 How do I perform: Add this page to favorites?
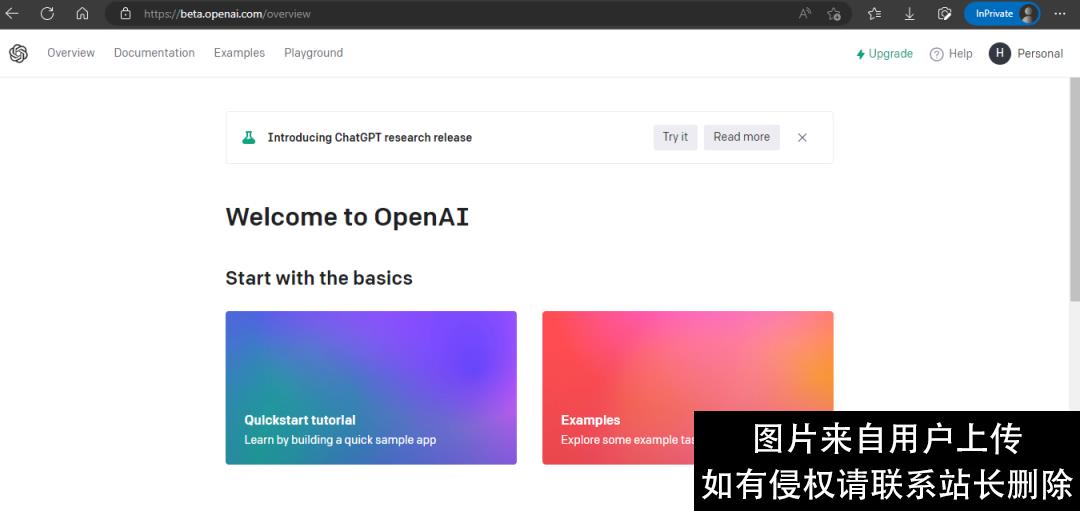834,14
